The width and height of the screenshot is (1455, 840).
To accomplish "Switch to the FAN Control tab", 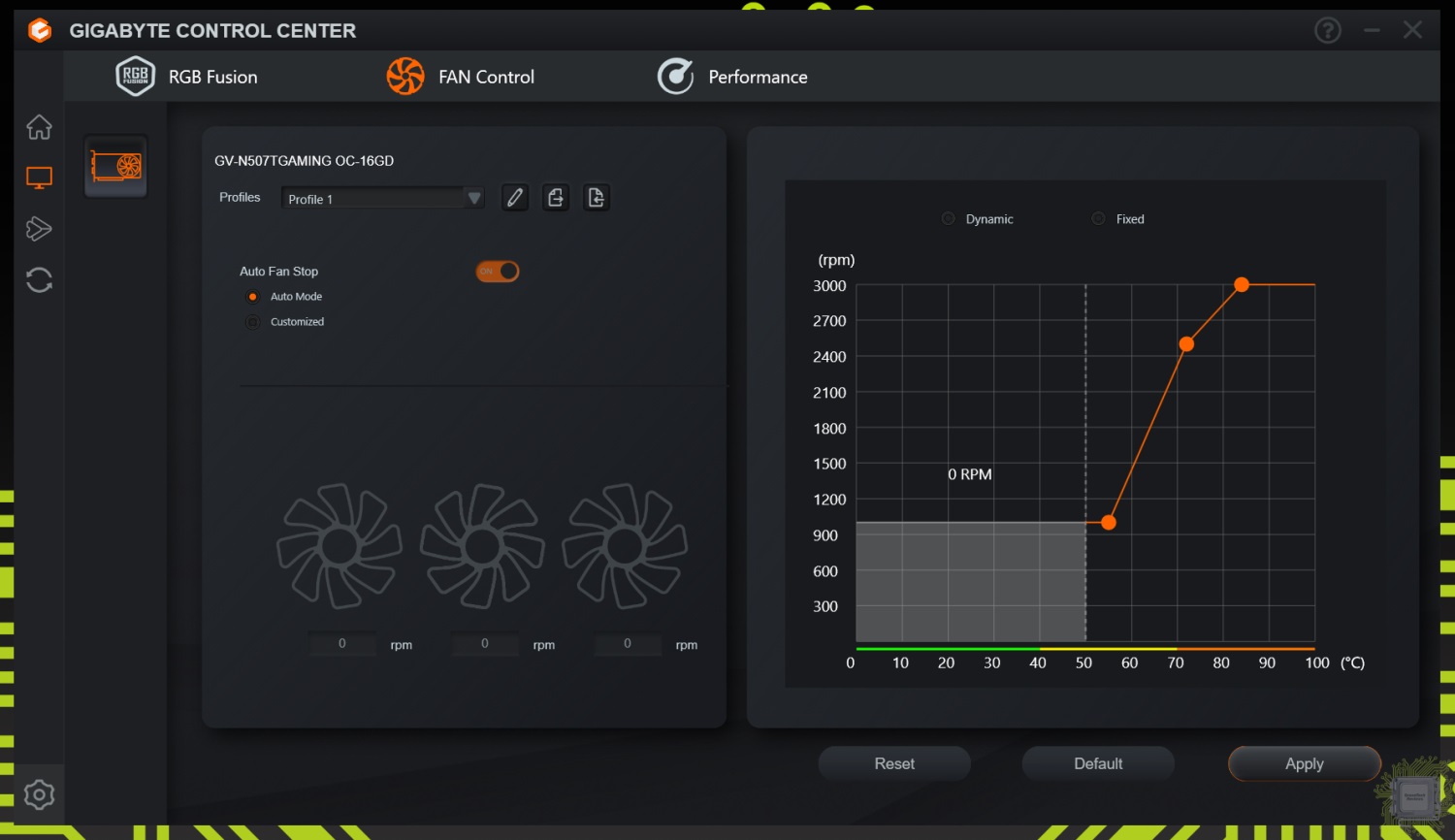I will point(461,77).
